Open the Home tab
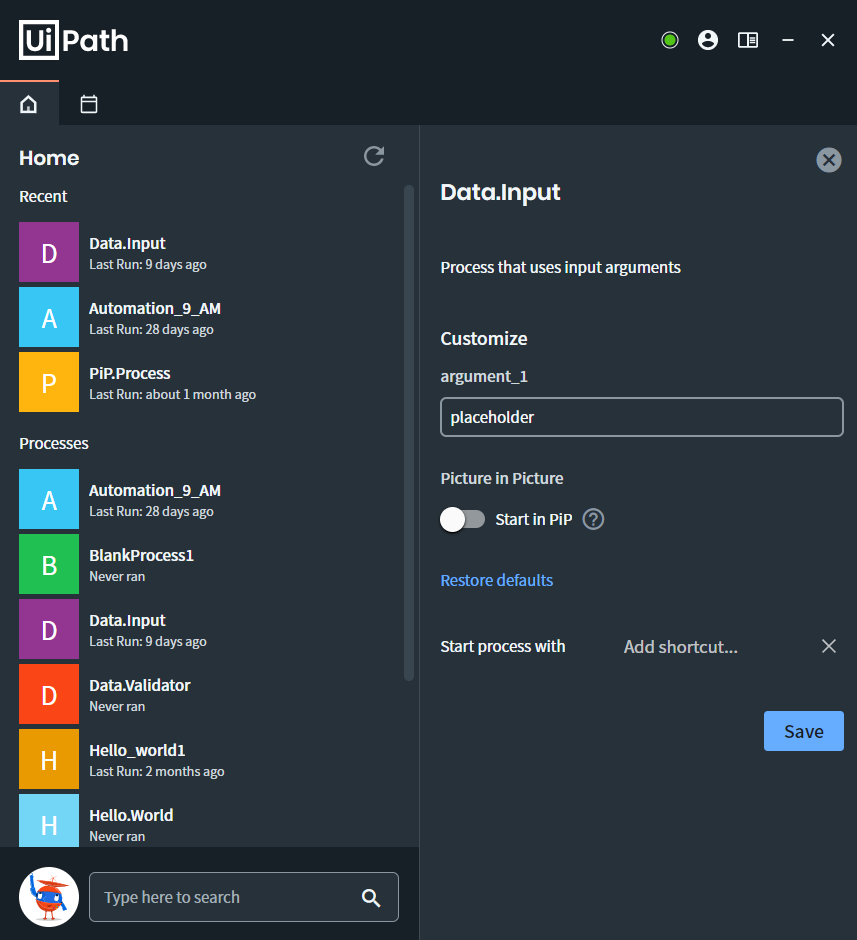The width and height of the screenshot is (857, 940). click(29, 104)
